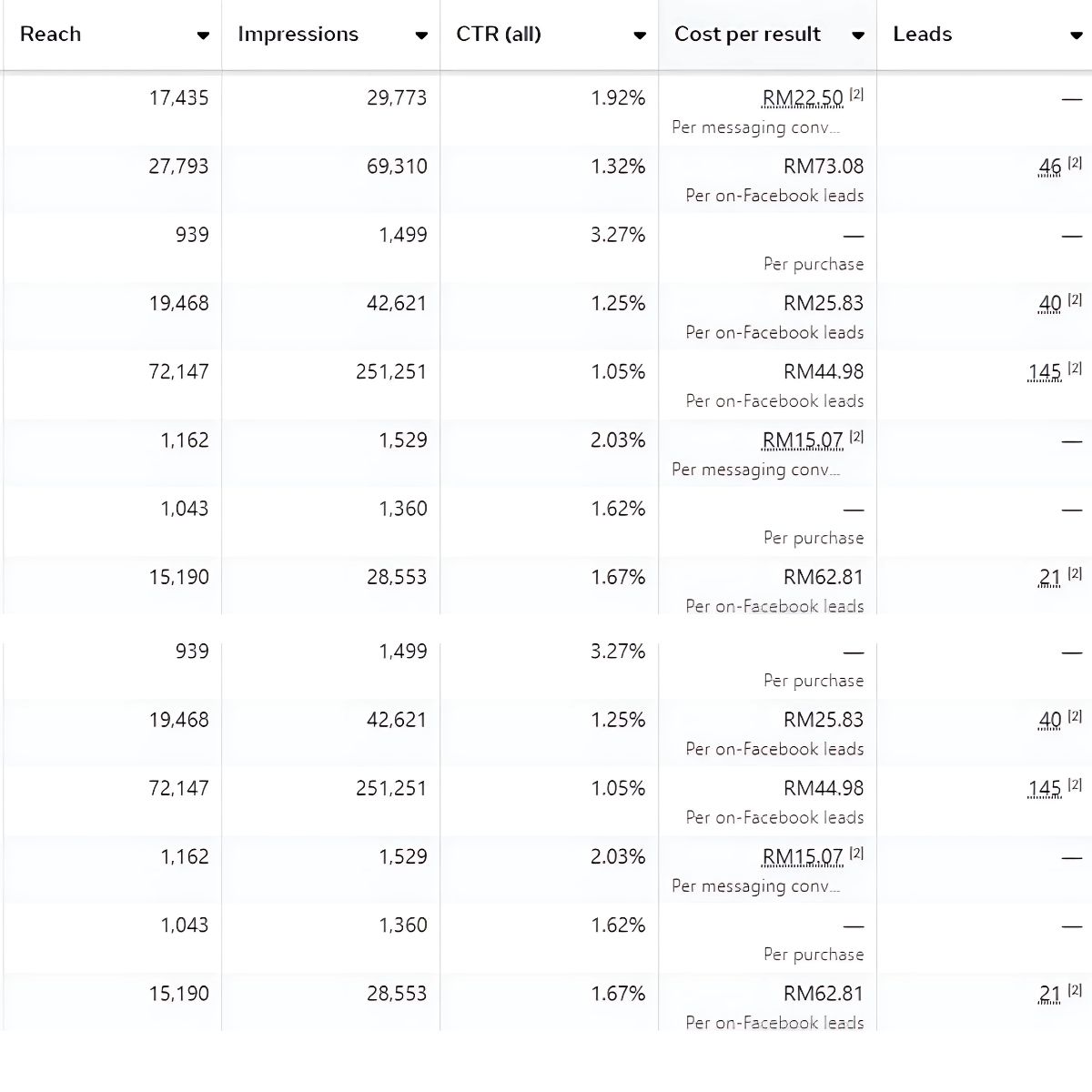
Task: Open the Reach column dropdown arrow
Action: click(203, 35)
